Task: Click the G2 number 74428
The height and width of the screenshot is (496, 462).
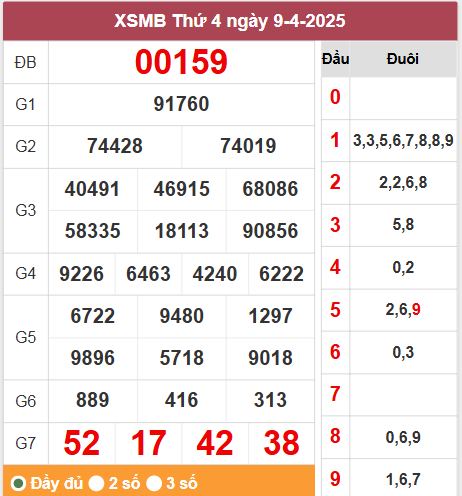Action: (115, 146)
